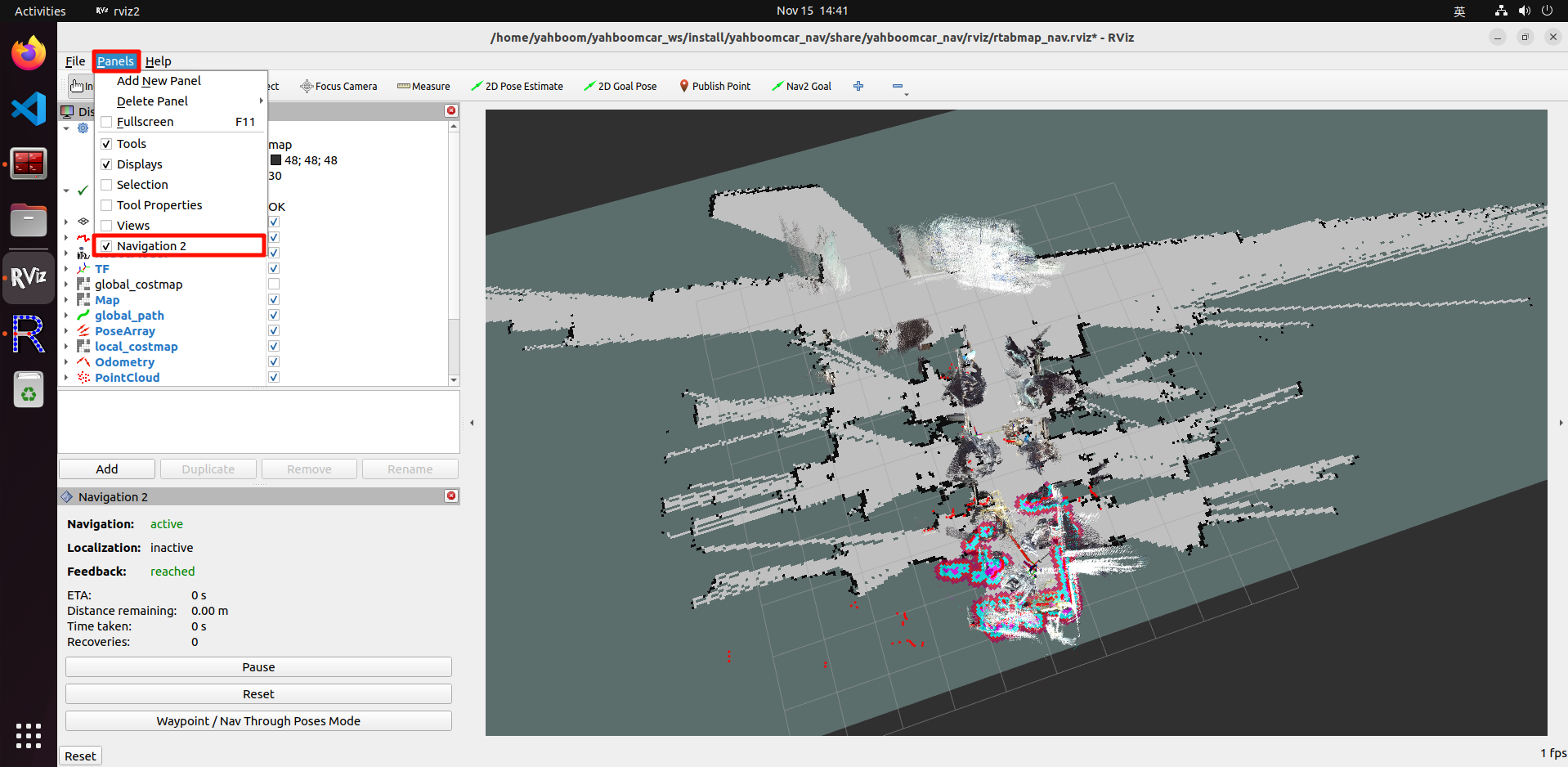Choose the 2D Goal Pose tool
This screenshot has height=767, width=1568.
pos(620,87)
